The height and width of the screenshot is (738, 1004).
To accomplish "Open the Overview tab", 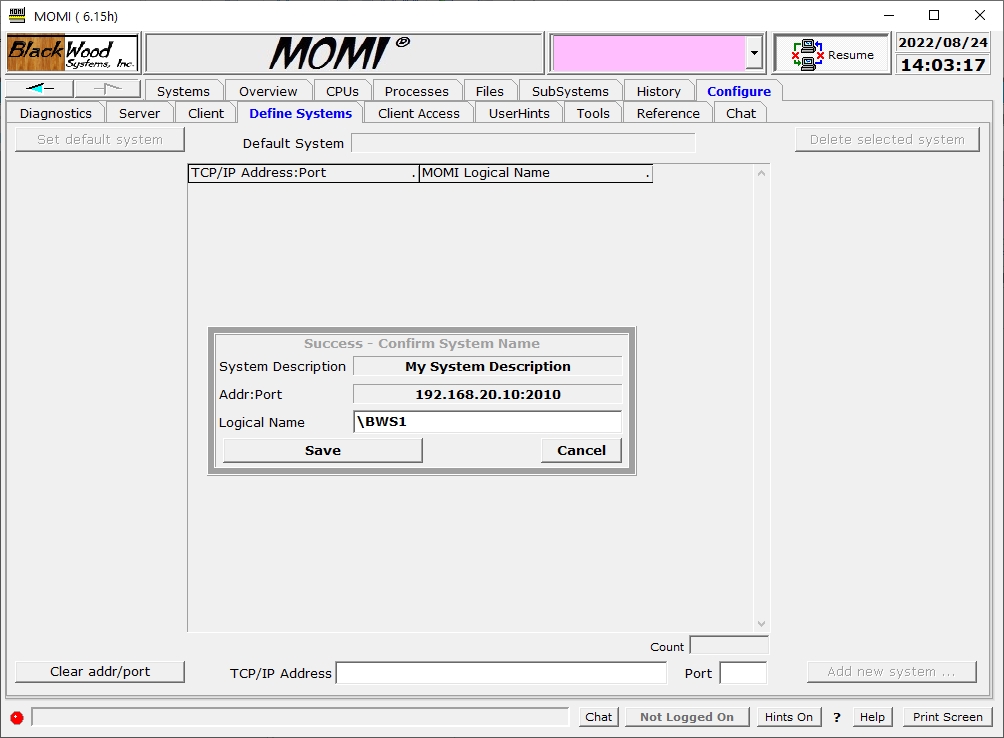I will (x=268, y=91).
